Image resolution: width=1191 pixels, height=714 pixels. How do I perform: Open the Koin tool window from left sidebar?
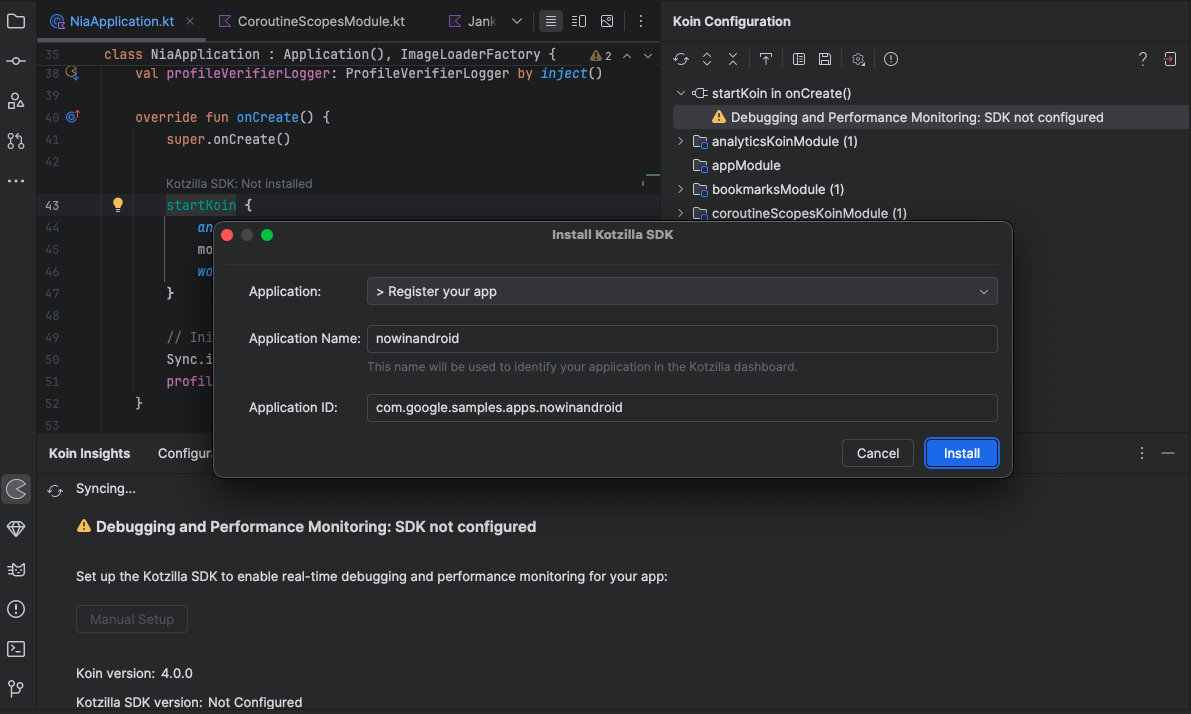point(16,489)
